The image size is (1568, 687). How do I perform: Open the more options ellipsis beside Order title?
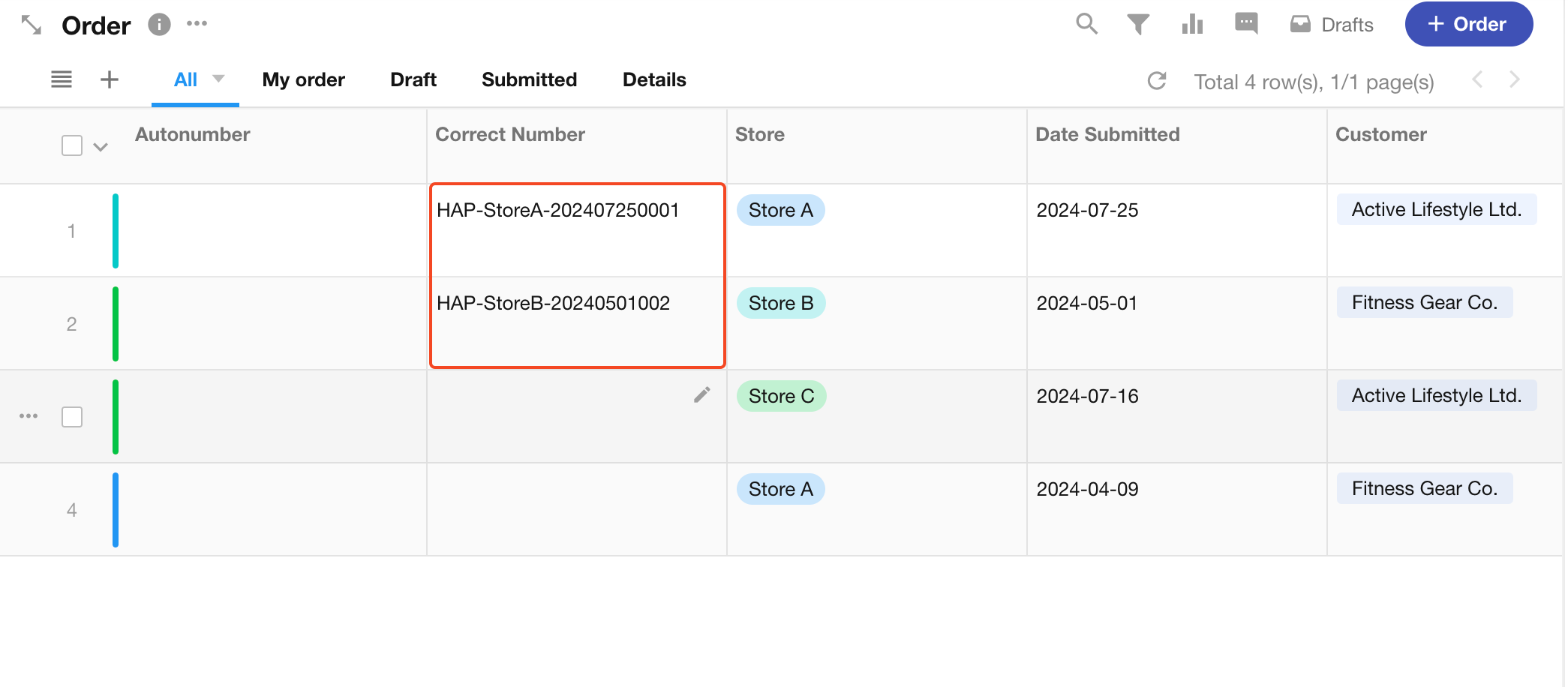point(197,24)
